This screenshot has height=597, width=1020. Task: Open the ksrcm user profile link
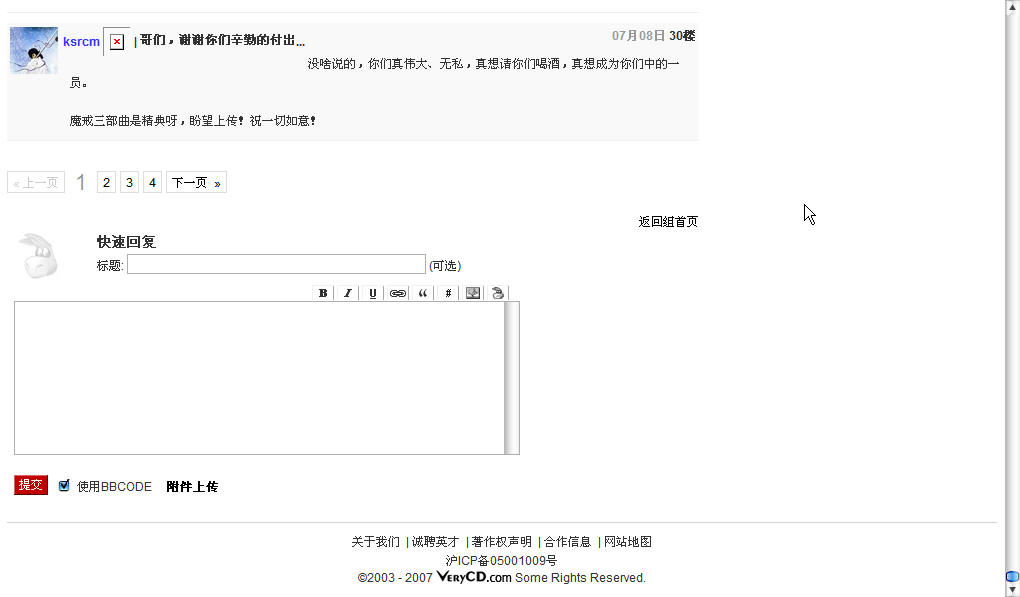(81, 42)
